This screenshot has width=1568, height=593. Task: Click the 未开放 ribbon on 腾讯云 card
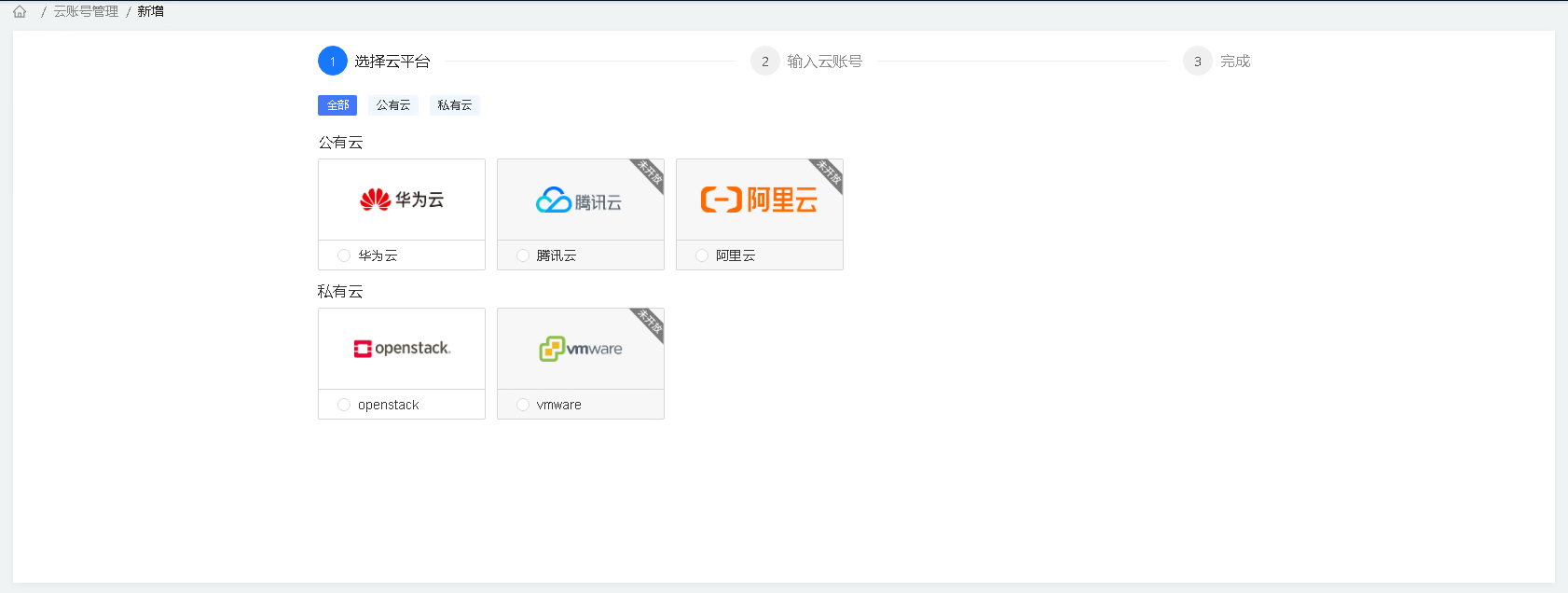click(650, 172)
